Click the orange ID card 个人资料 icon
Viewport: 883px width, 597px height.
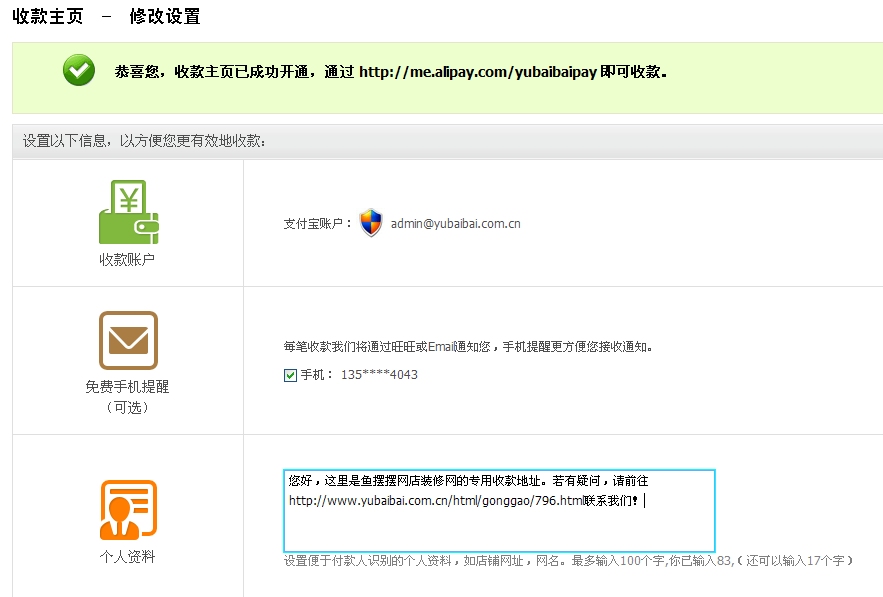click(128, 510)
